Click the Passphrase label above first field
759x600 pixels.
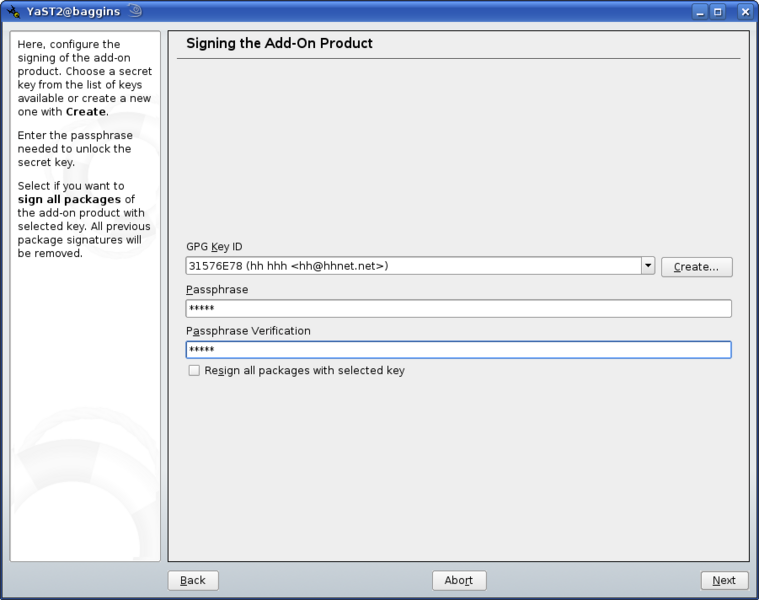tap(217, 290)
